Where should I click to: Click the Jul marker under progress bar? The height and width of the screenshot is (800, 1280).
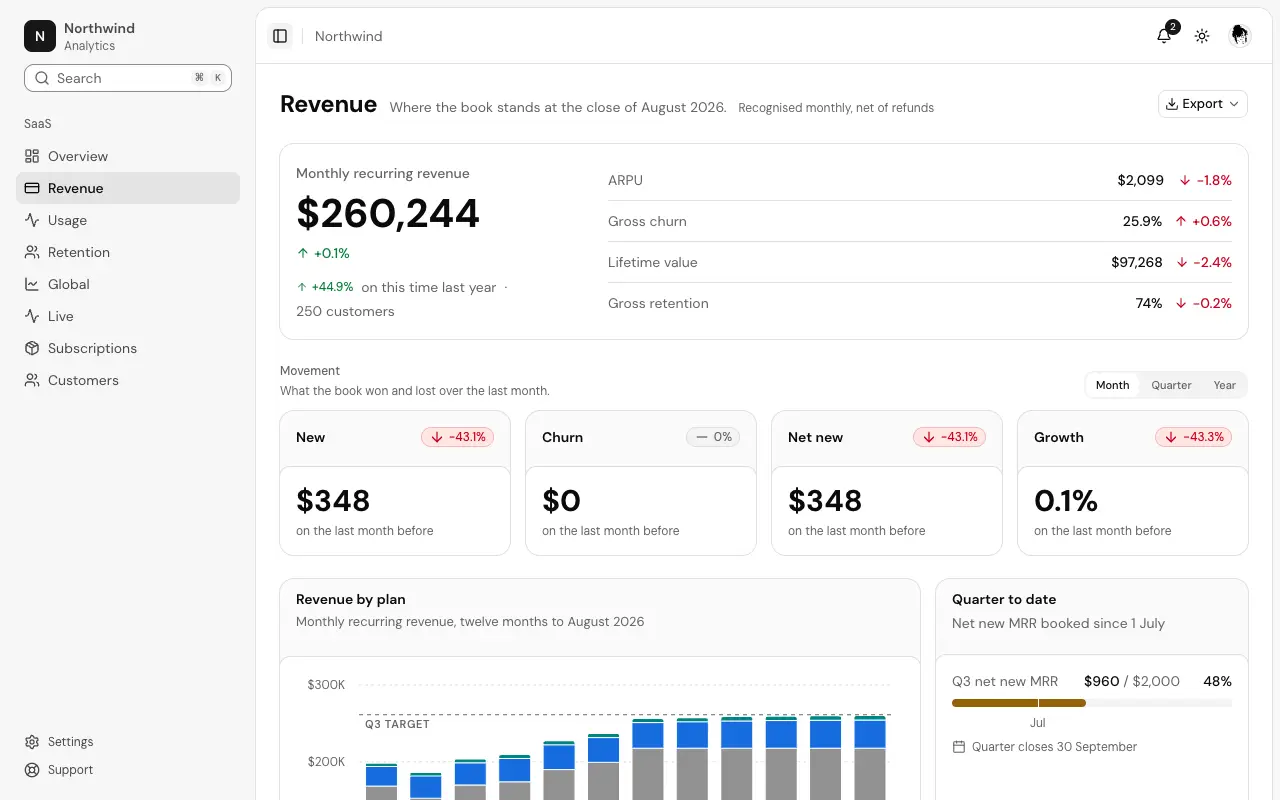(1037, 722)
